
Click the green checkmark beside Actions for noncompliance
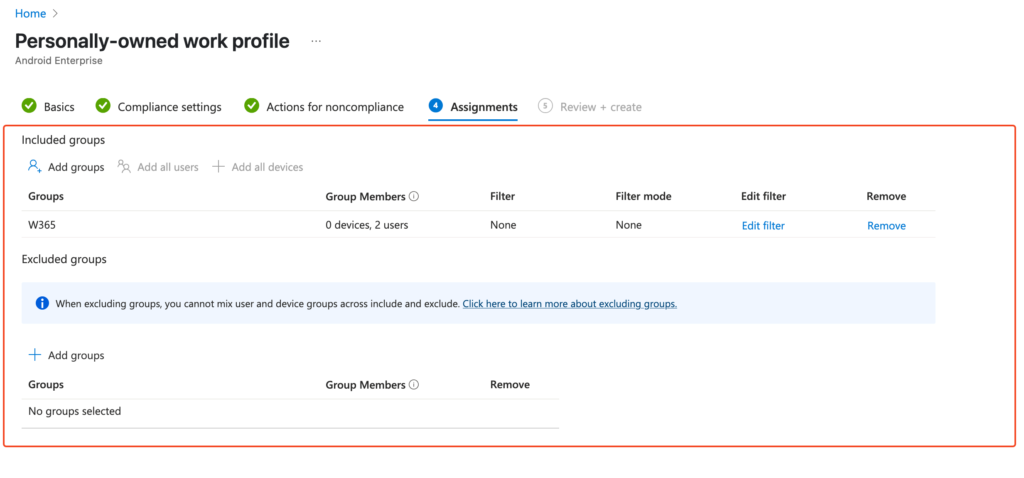(251, 106)
